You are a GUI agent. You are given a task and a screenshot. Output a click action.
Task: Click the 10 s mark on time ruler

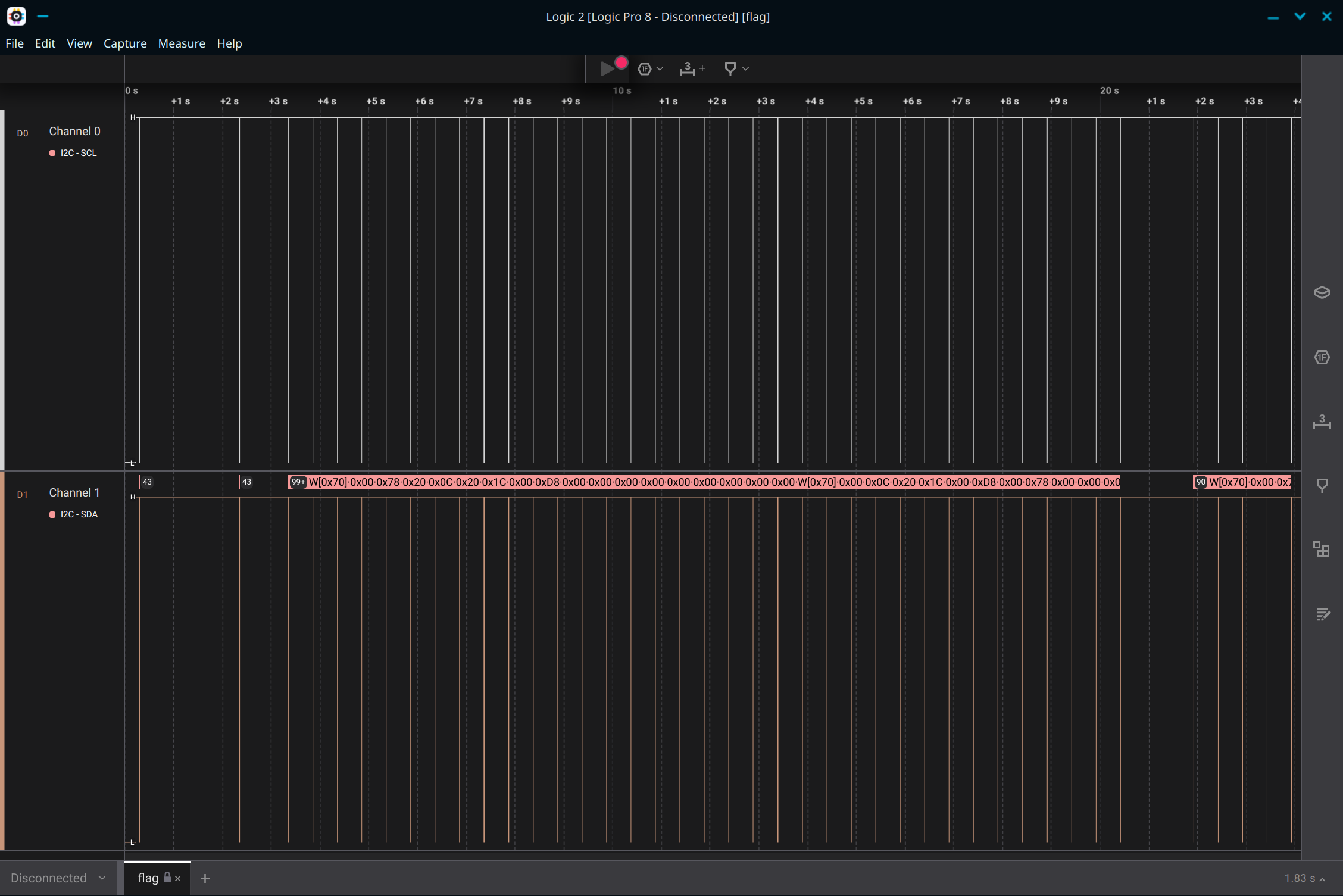622,90
